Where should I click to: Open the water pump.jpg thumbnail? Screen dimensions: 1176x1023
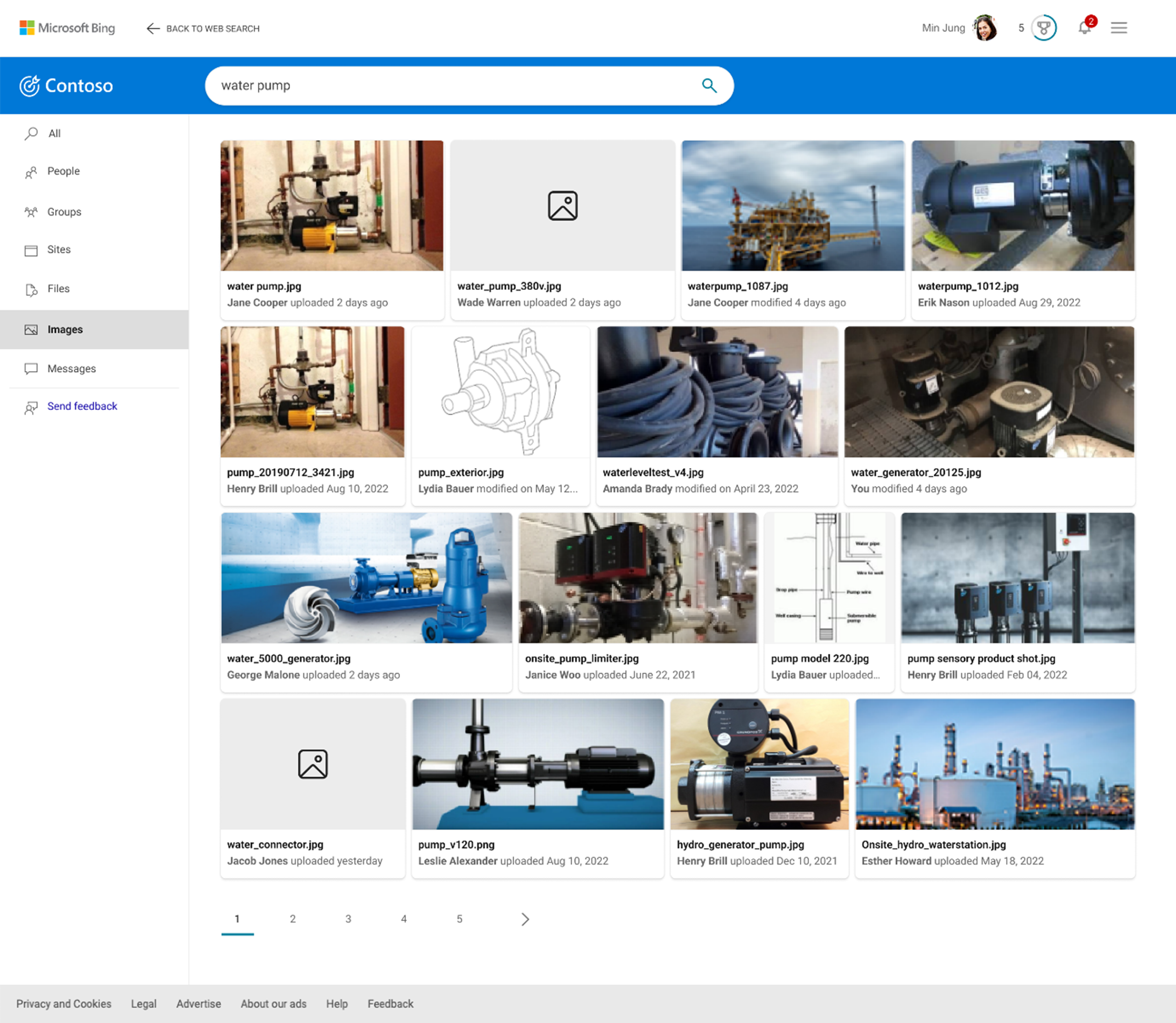click(332, 205)
